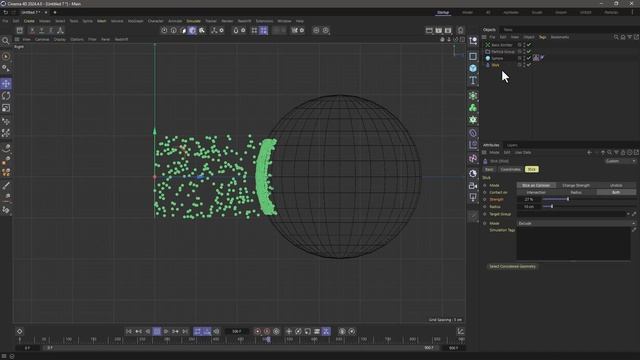Toggle the enable checkmark on the Stick row
This screenshot has width=640, height=360.
[529, 65]
